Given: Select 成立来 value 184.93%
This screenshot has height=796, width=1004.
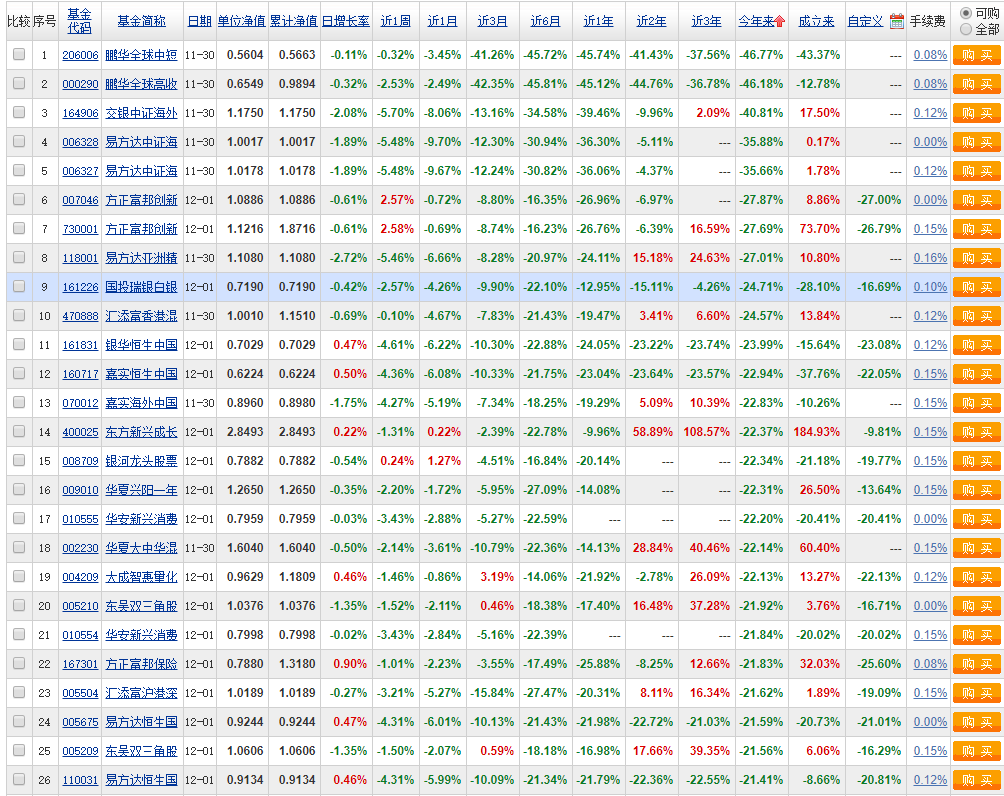Looking at the screenshot, I should (x=816, y=432).
